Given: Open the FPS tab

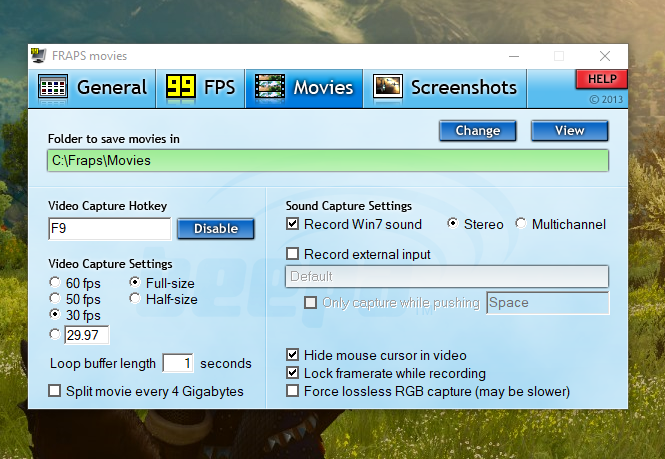Looking at the screenshot, I should (201, 88).
